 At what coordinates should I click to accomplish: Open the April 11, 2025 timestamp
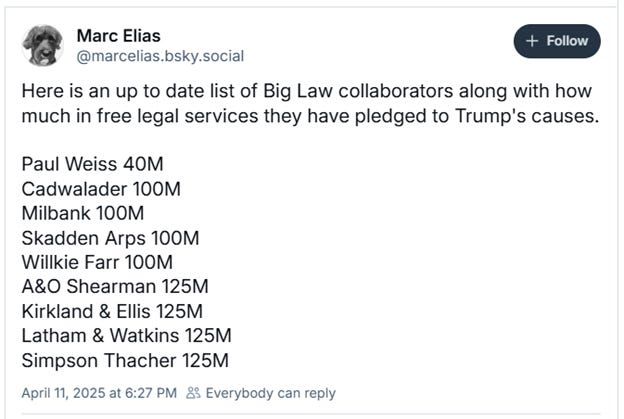click(99, 393)
